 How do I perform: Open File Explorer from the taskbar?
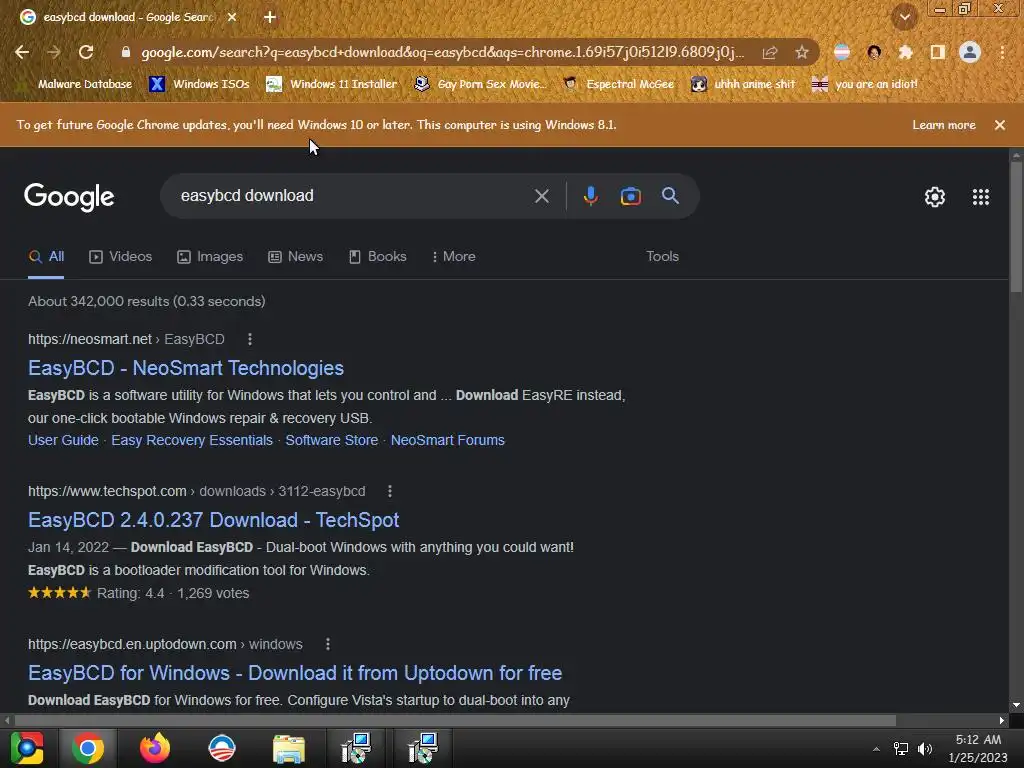point(289,748)
